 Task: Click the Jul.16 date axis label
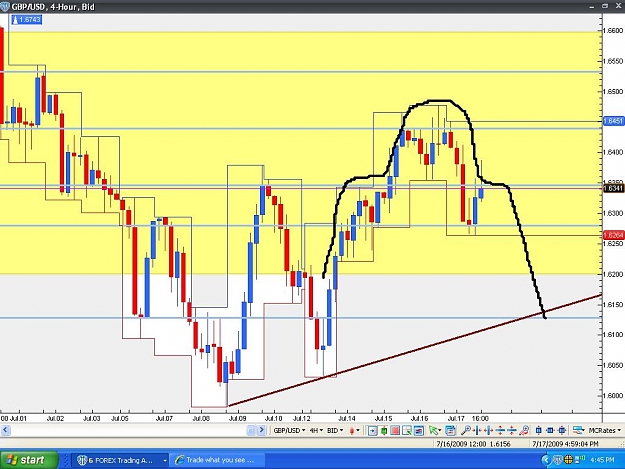pos(420,418)
